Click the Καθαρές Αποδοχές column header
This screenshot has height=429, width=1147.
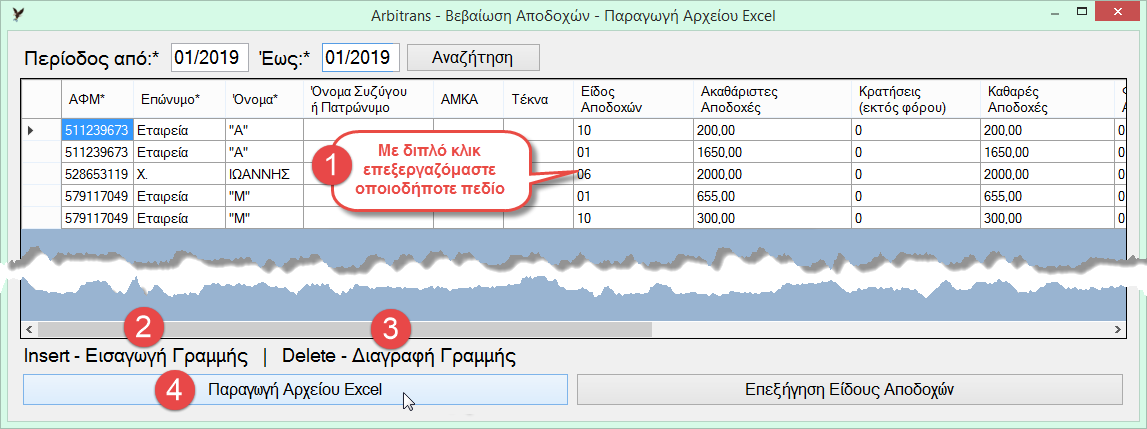click(x=1047, y=100)
